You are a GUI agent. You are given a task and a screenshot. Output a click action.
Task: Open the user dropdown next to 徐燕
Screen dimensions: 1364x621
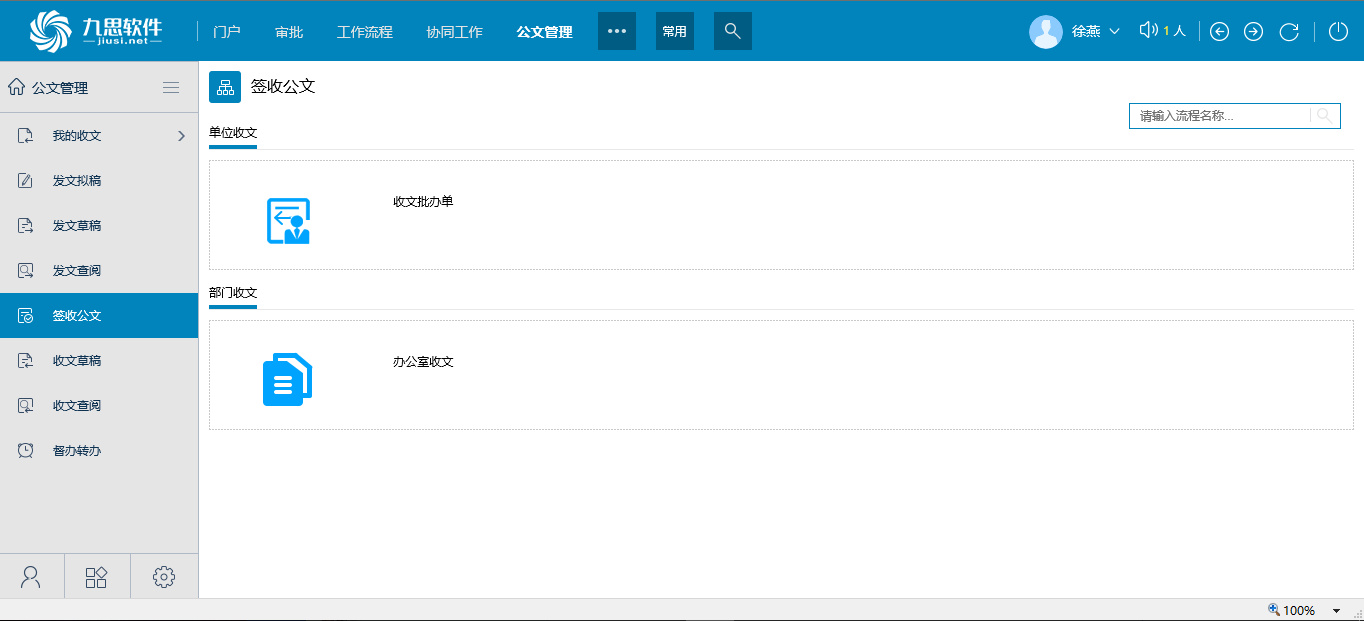click(1114, 32)
